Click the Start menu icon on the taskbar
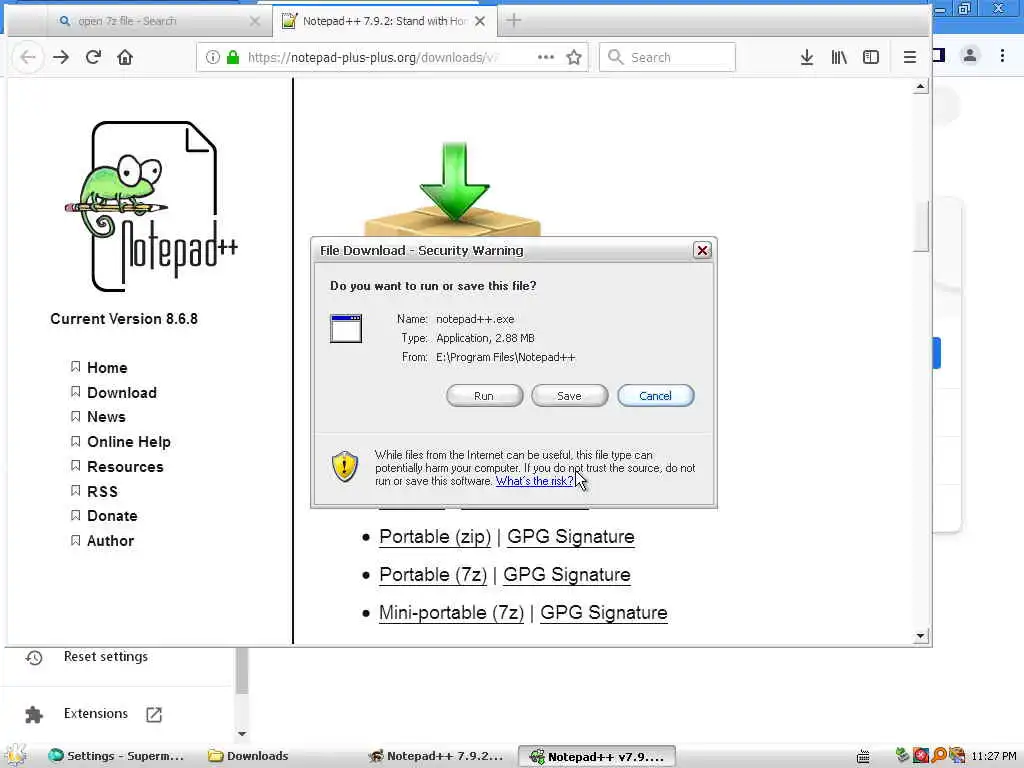Image resolution: width=1024 pixels, height=768 pixels. [x=15, y=756]
